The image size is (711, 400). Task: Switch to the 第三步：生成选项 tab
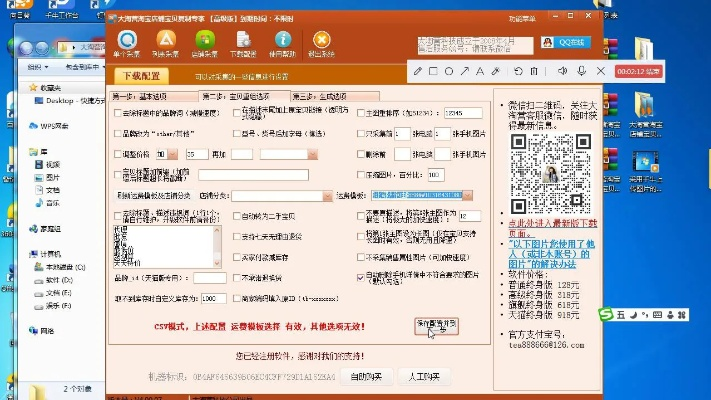click(315, 96)
